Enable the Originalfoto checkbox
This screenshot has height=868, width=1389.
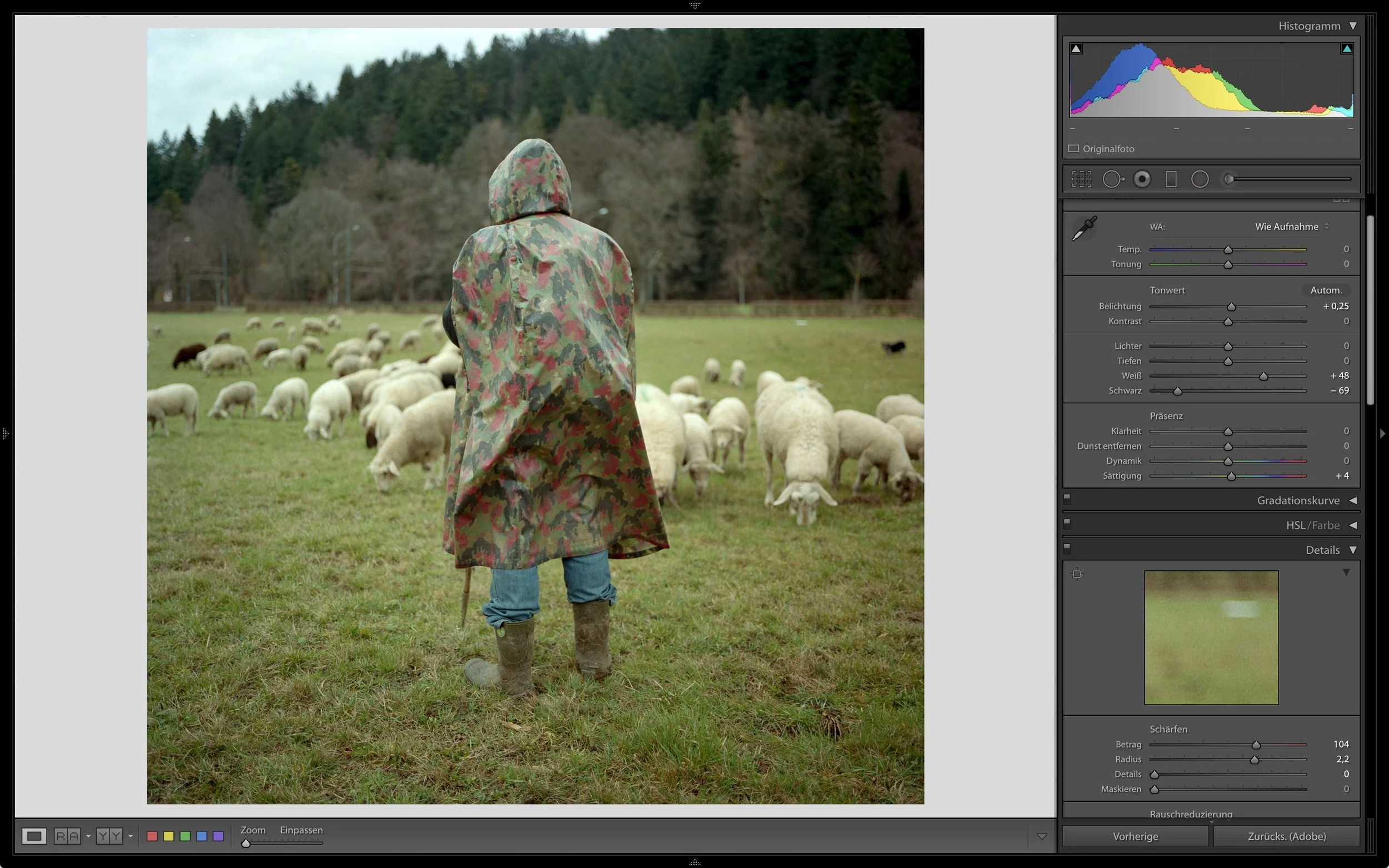(1073, 149)
